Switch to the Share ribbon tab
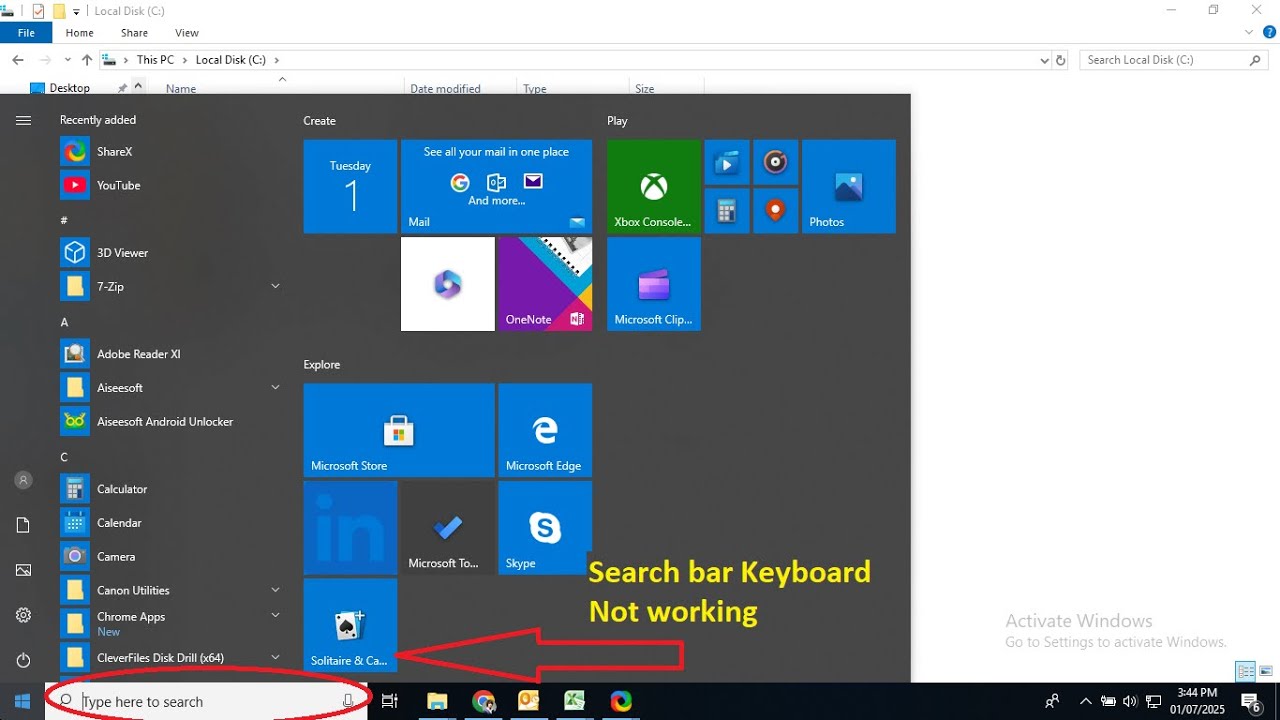The image size is (1280, 720). point(134,33)
